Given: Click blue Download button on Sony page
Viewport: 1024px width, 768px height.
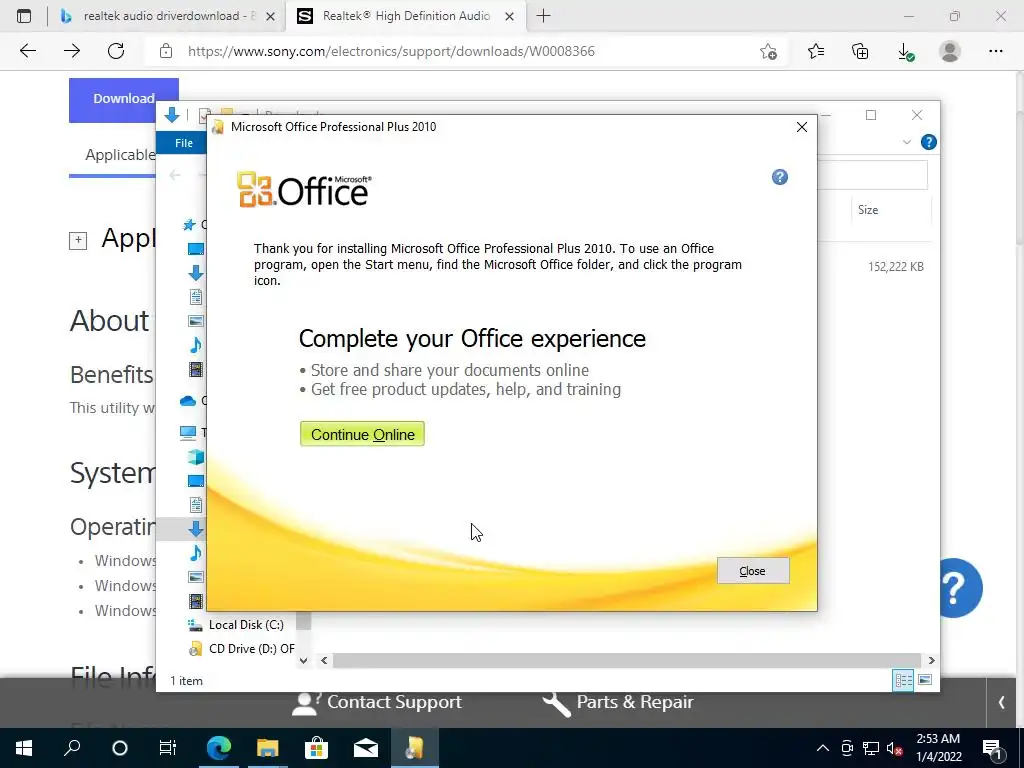Looking at the screenshot, I should tap(123, 99).
